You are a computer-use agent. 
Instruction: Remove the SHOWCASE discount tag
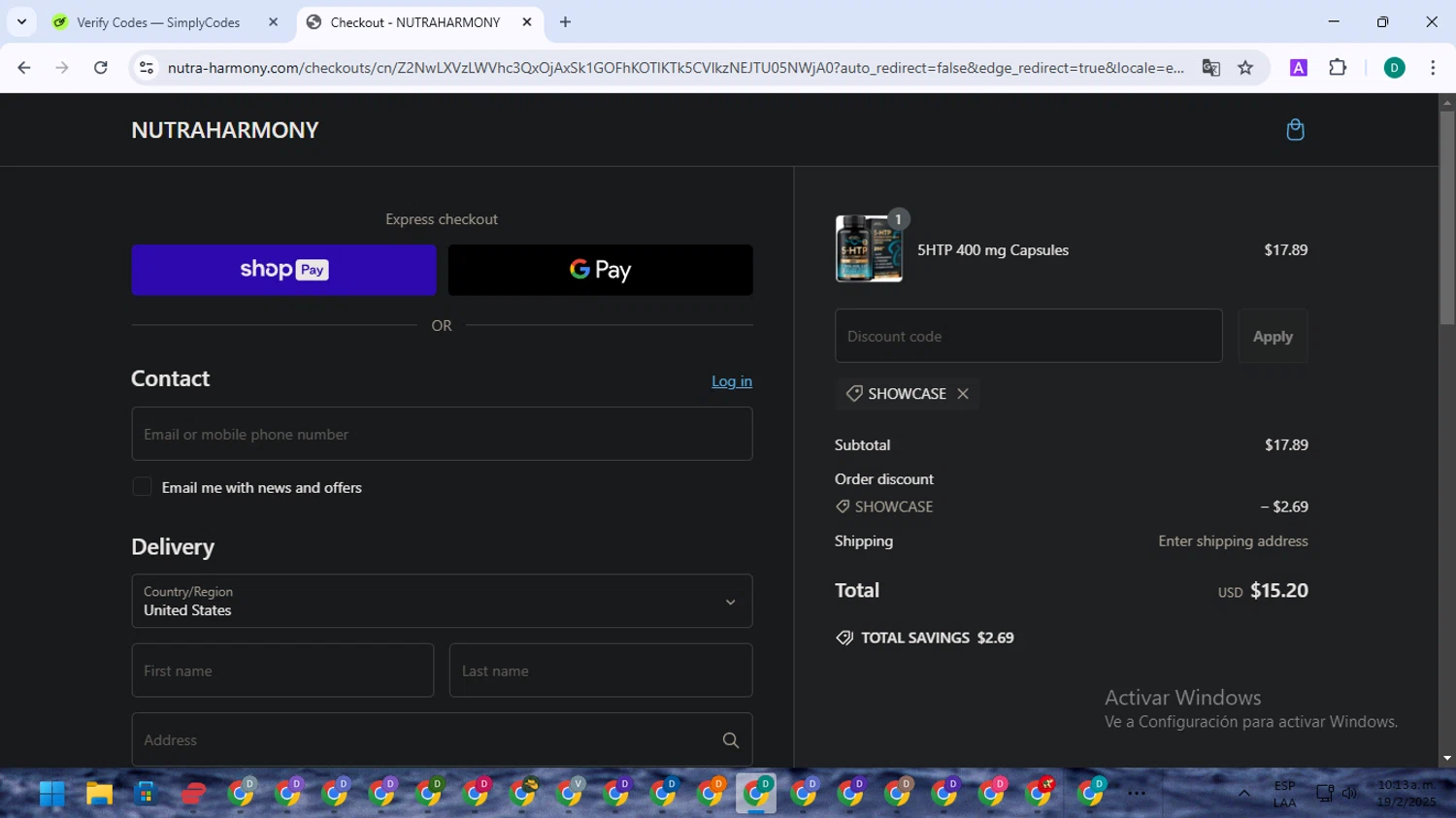click(x=963, y=393)
